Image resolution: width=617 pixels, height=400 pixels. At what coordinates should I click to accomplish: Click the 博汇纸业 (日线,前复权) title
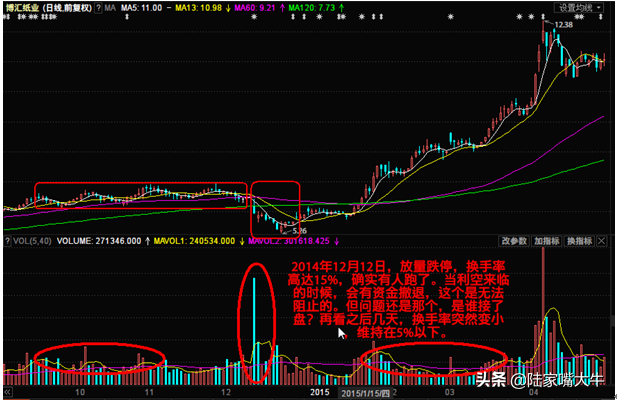tap(49, 8)
